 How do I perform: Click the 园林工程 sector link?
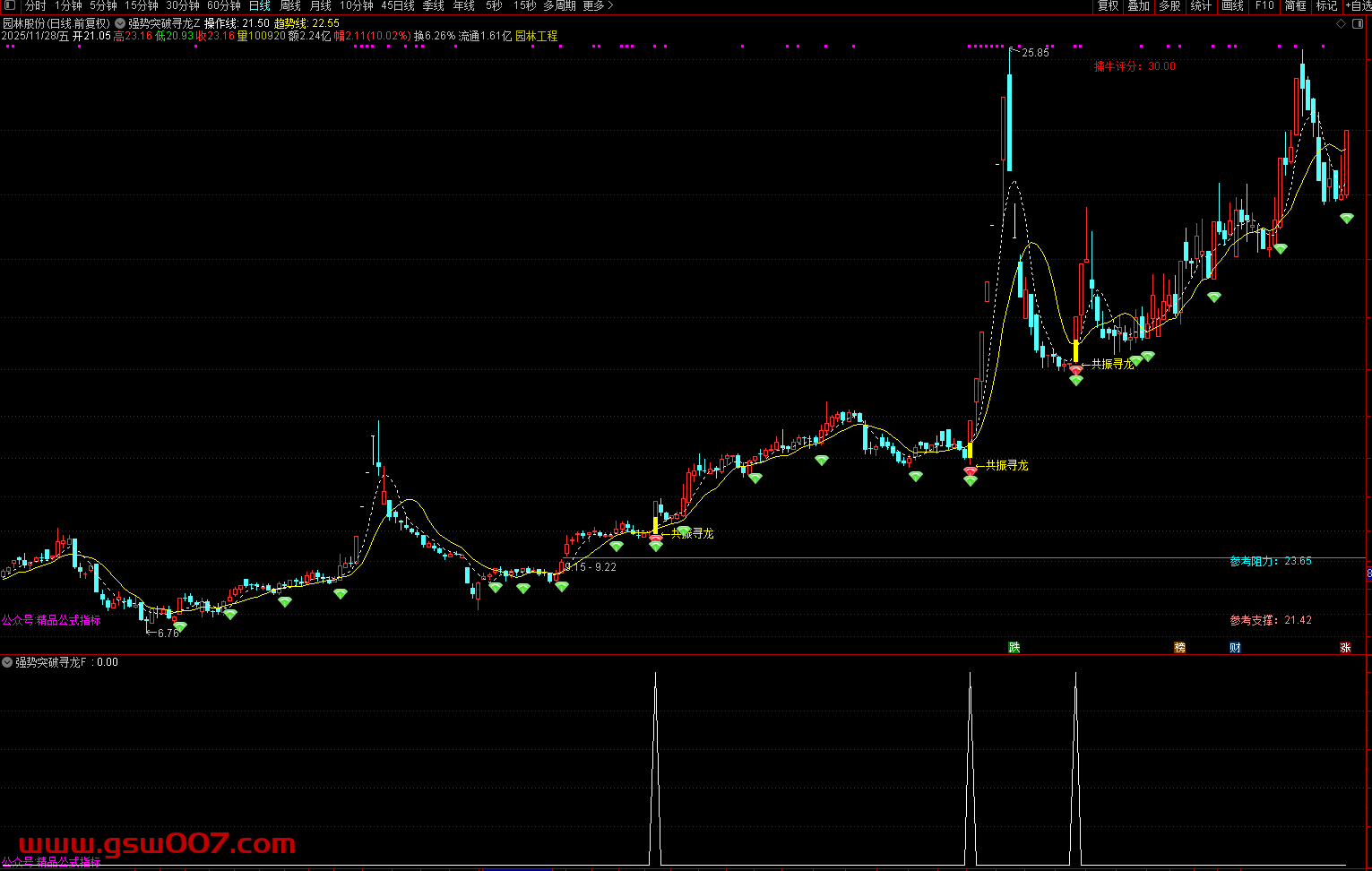tap(536, 37)
